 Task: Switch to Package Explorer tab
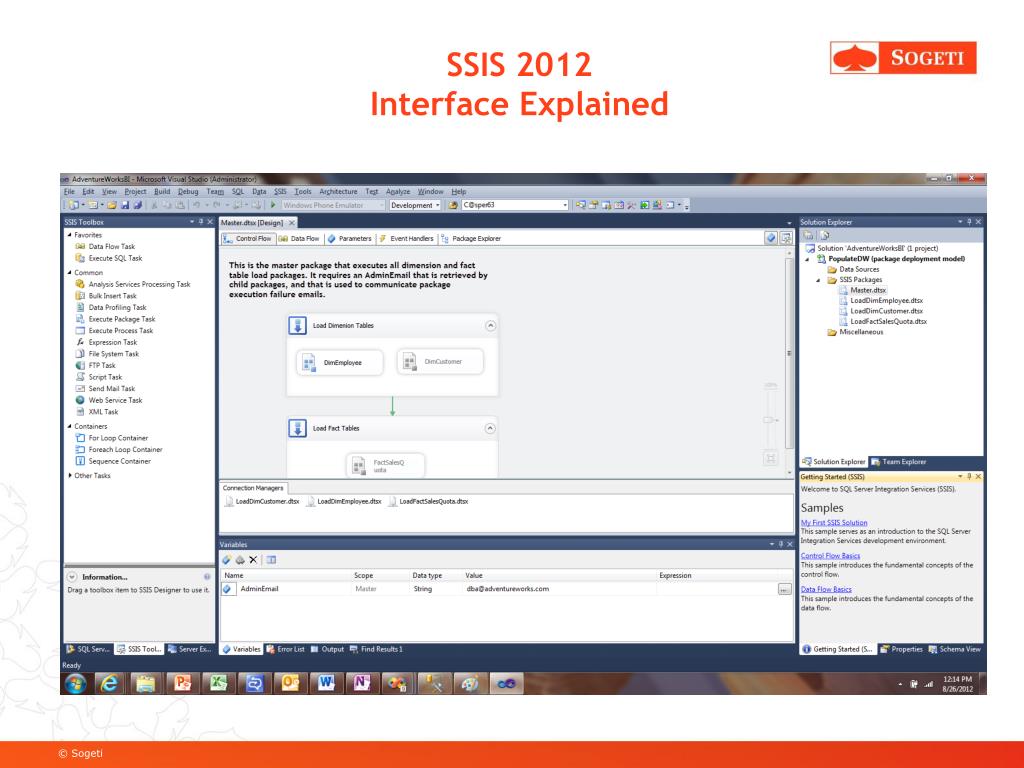(471, 238)
